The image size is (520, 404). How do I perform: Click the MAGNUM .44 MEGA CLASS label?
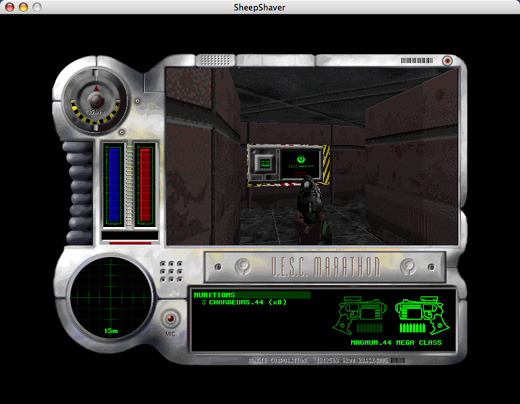point(396,342)
